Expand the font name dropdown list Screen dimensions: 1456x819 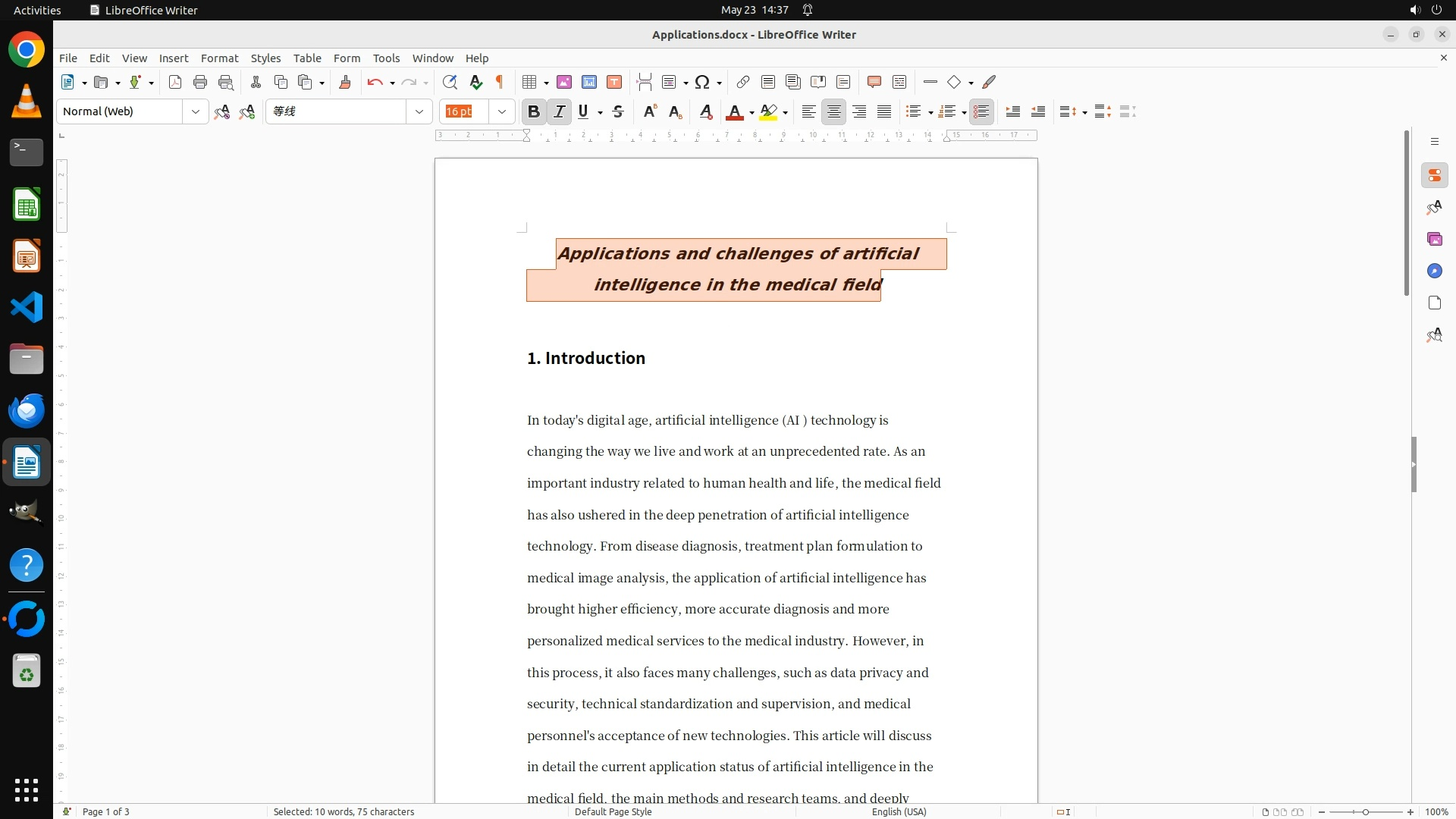pyautogui.click(x=419, y=111)
